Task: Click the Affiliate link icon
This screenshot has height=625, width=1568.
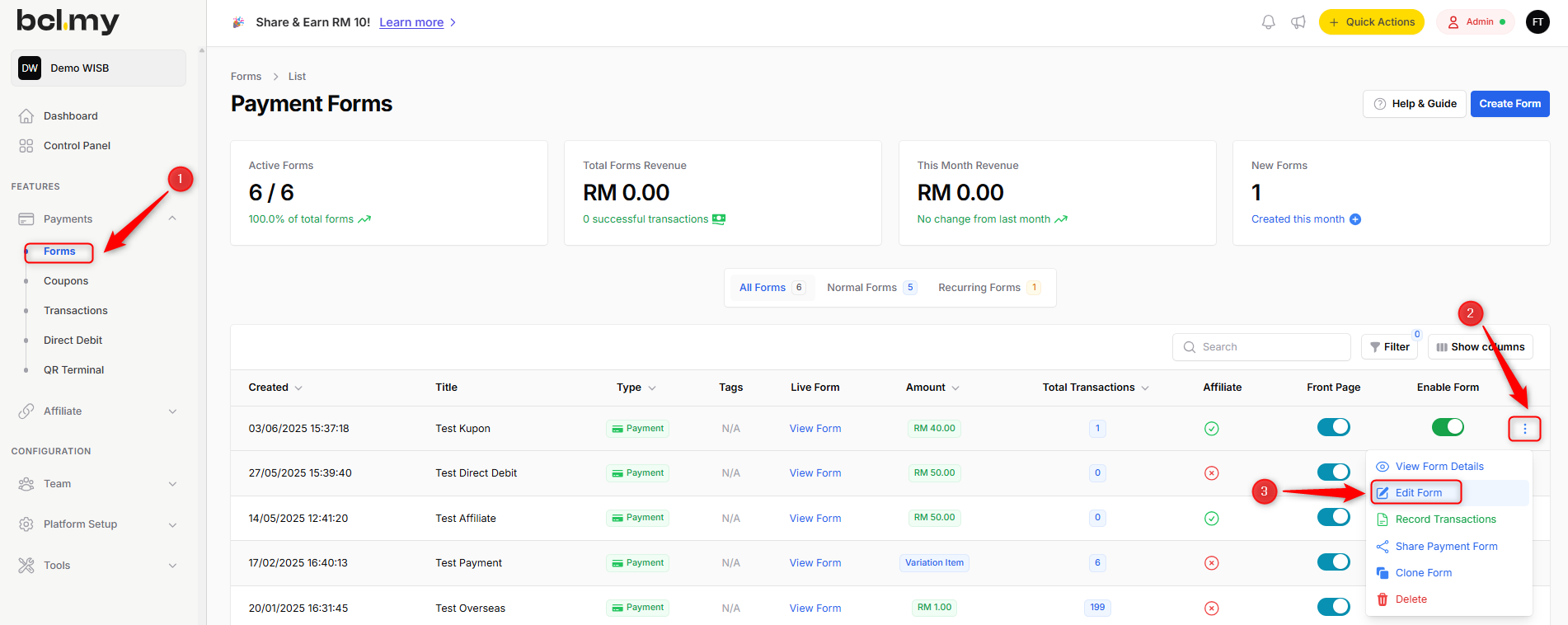Action: [x=26, y=411]
